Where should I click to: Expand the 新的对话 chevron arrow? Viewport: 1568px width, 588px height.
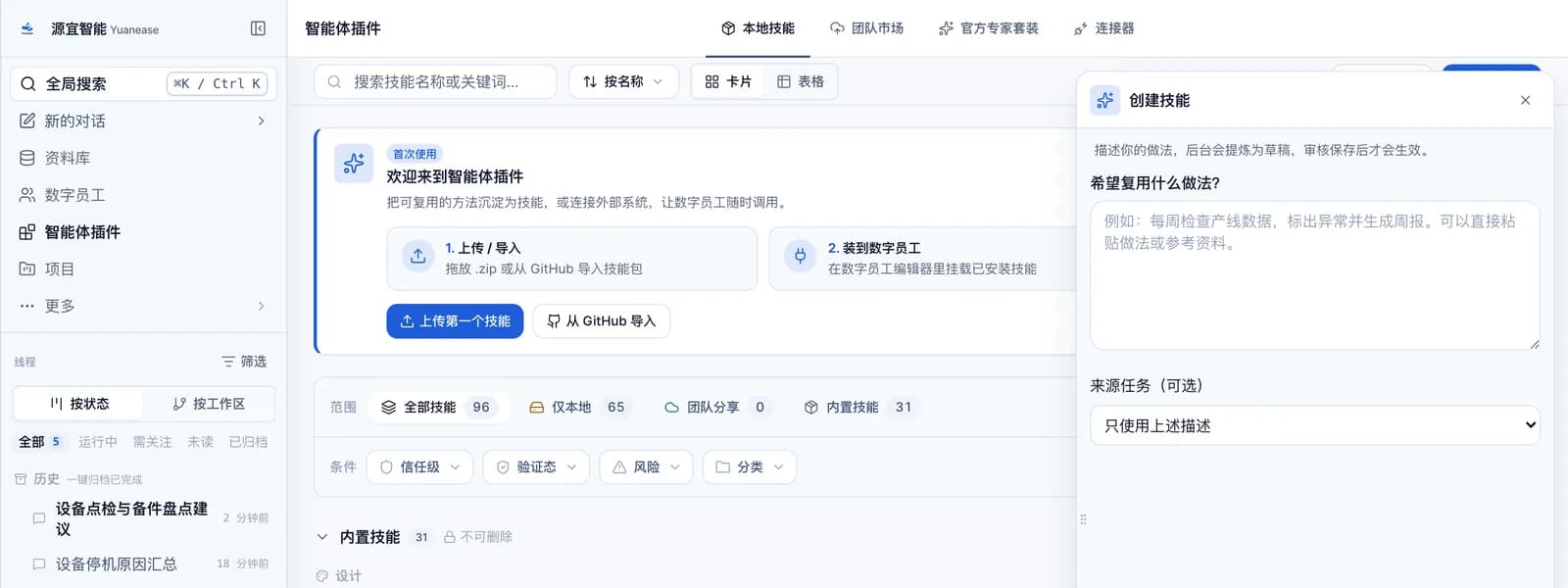261,121
